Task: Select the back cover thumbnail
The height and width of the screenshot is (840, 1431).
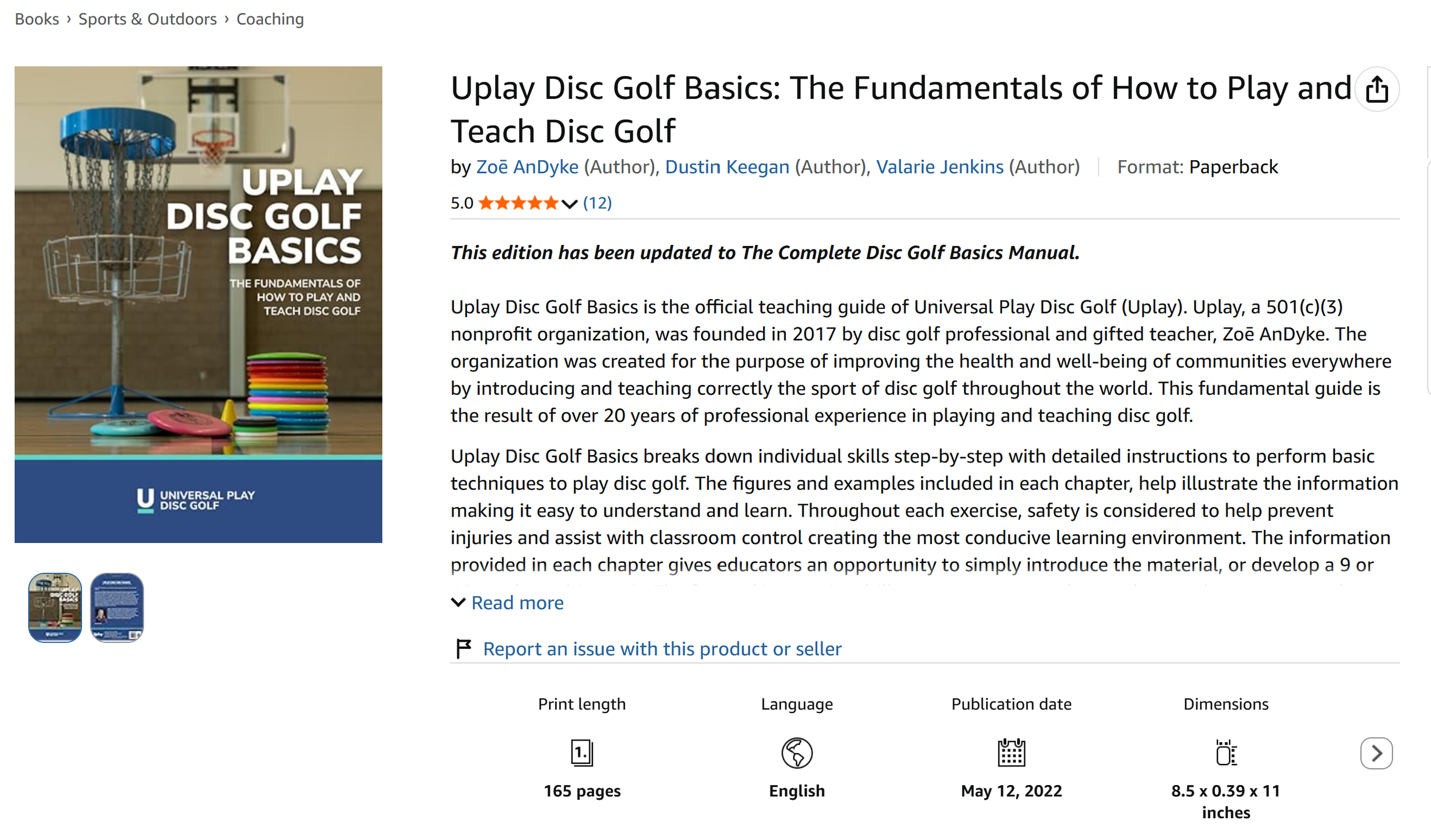Action: [117, 607]
